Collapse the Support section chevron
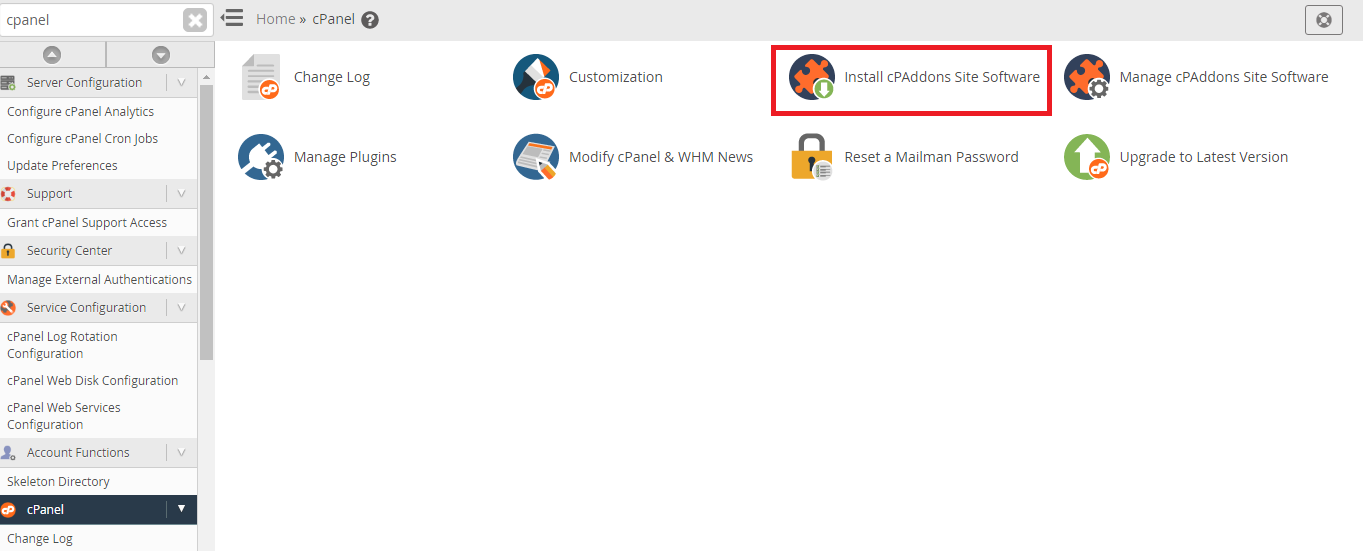The width and height of the screenshot is (1363, 551). click(x=181, y=194)
